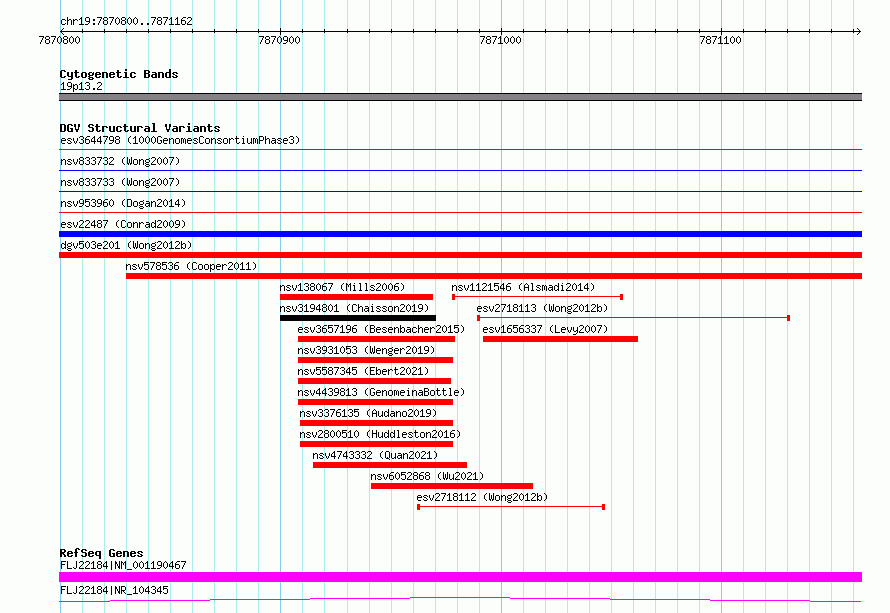Click the nsv4439813 (GenomeinaBottle) label
This screenshot has width=890, height=613.
click(381, 392)
